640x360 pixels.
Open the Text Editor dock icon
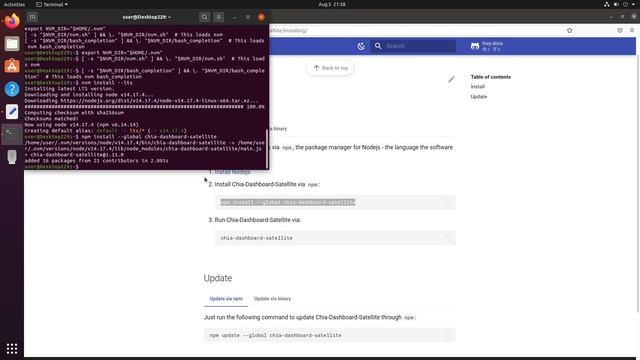12,111
